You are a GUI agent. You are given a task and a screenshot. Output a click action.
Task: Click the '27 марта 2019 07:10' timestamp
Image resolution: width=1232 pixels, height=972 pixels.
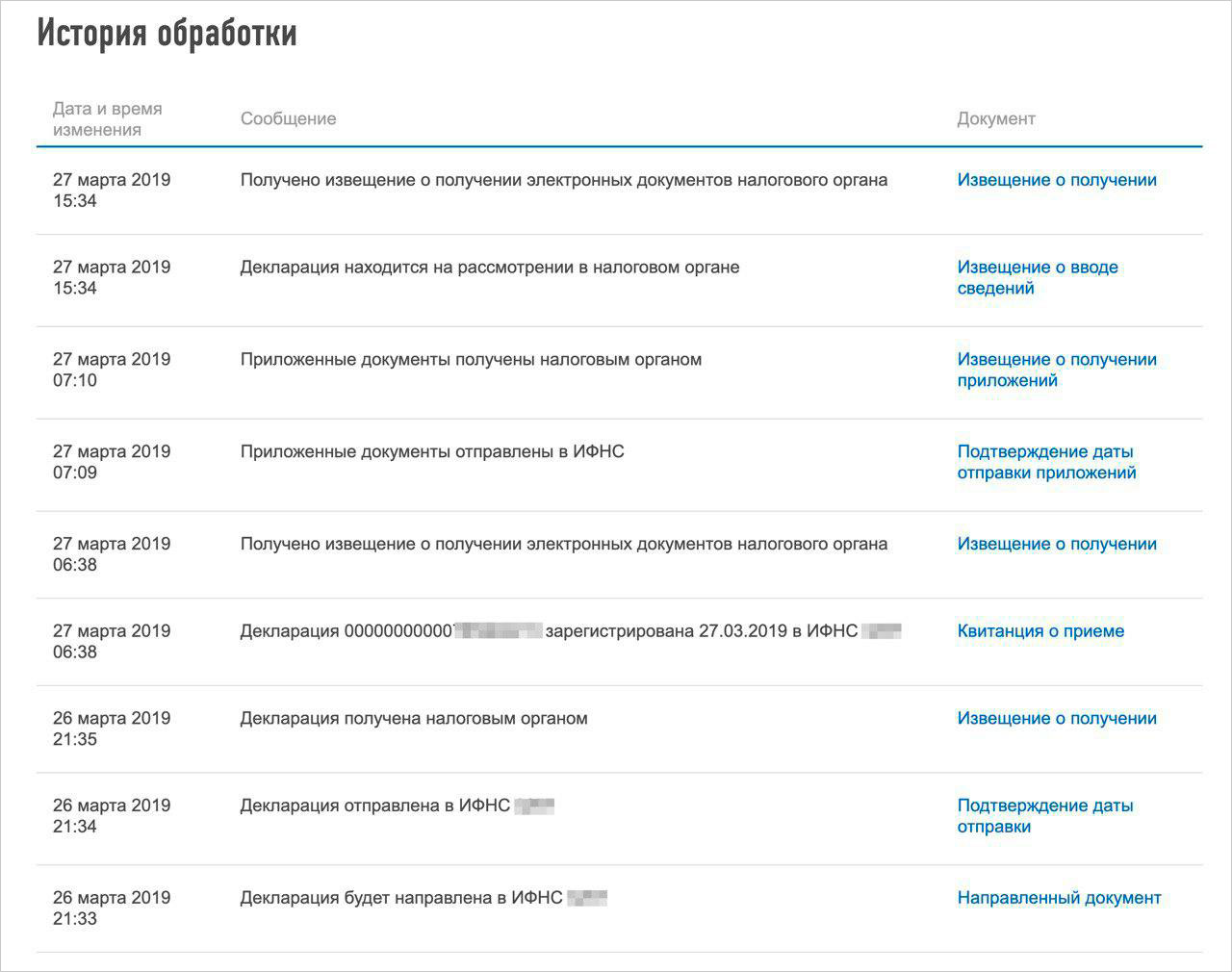[x=111, y=370]
